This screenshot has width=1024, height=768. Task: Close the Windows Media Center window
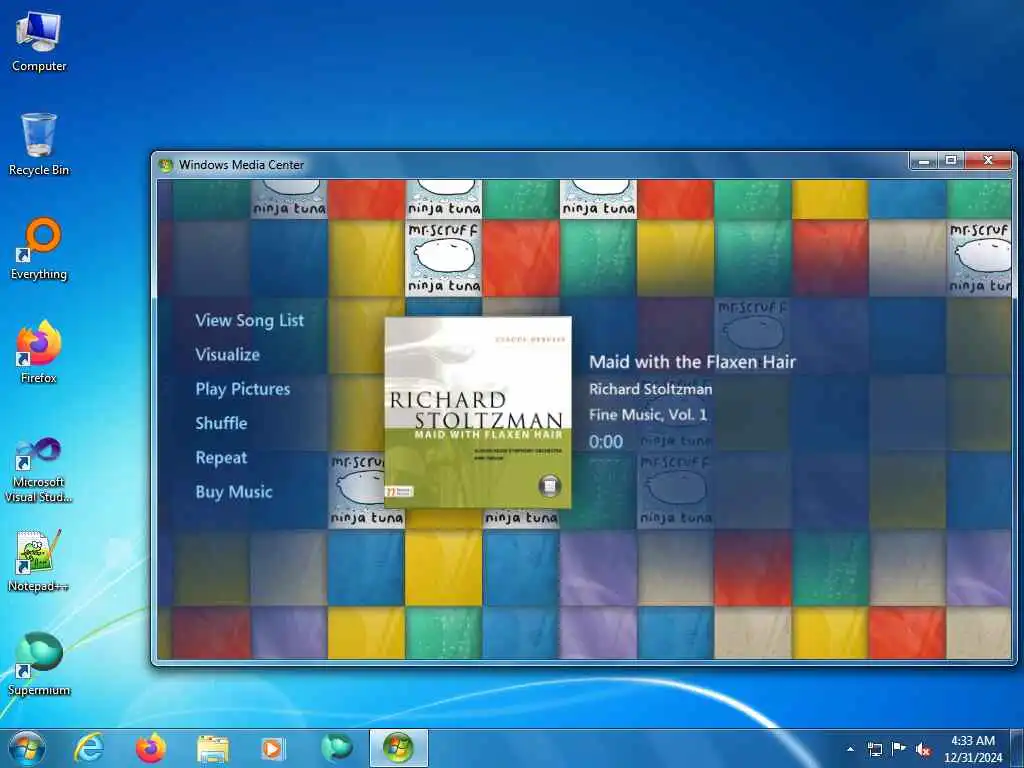[x=988, y=161]
